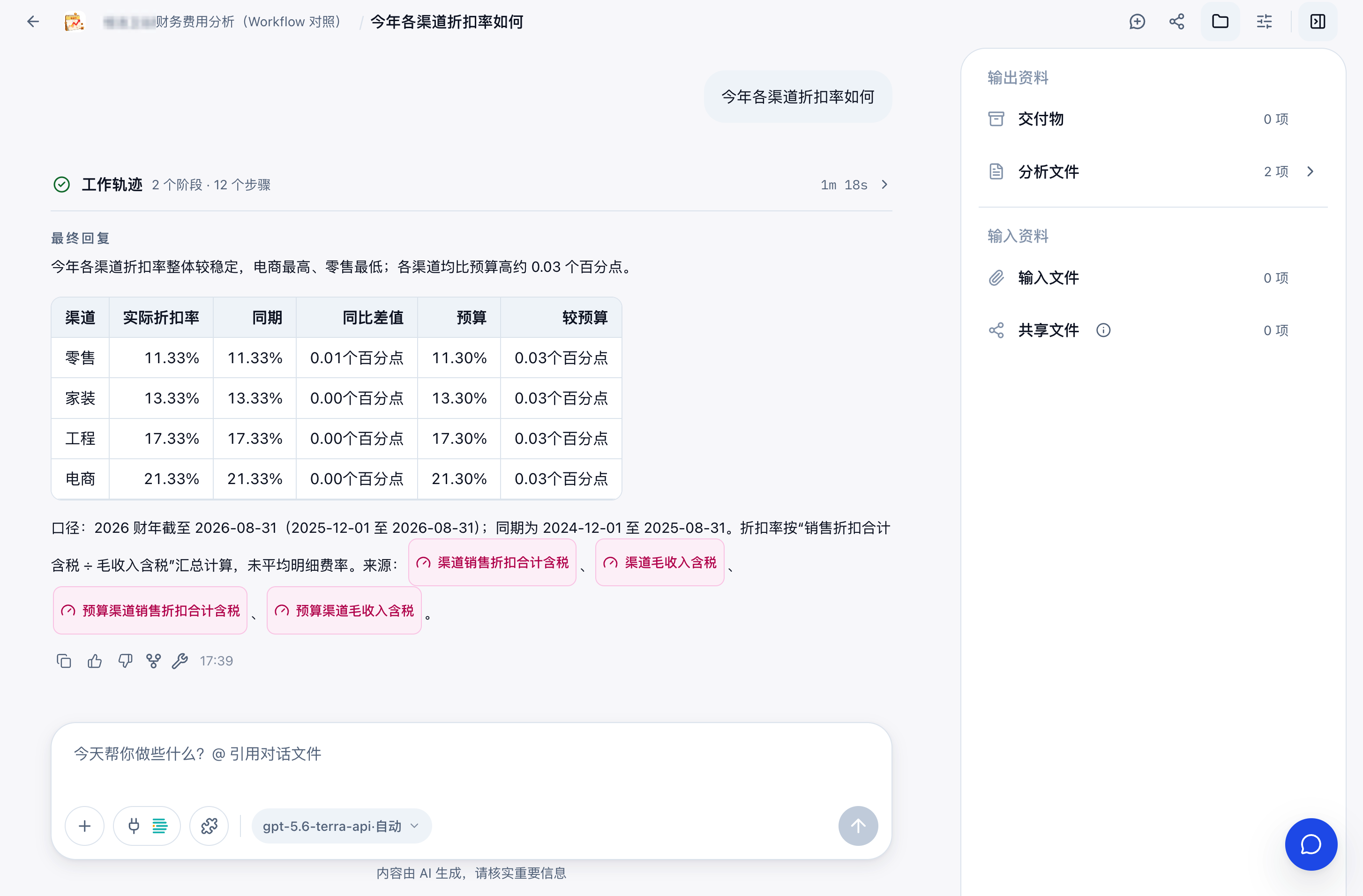Collapse the right sidebar panel icon
This screenshot has width=1363, height=896.
click(1318, 22)
